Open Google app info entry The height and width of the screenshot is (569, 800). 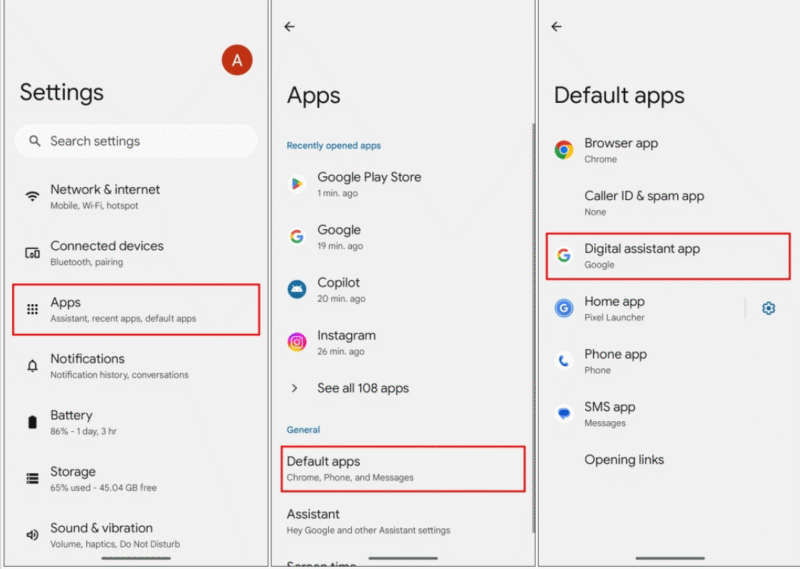point(403,236)
